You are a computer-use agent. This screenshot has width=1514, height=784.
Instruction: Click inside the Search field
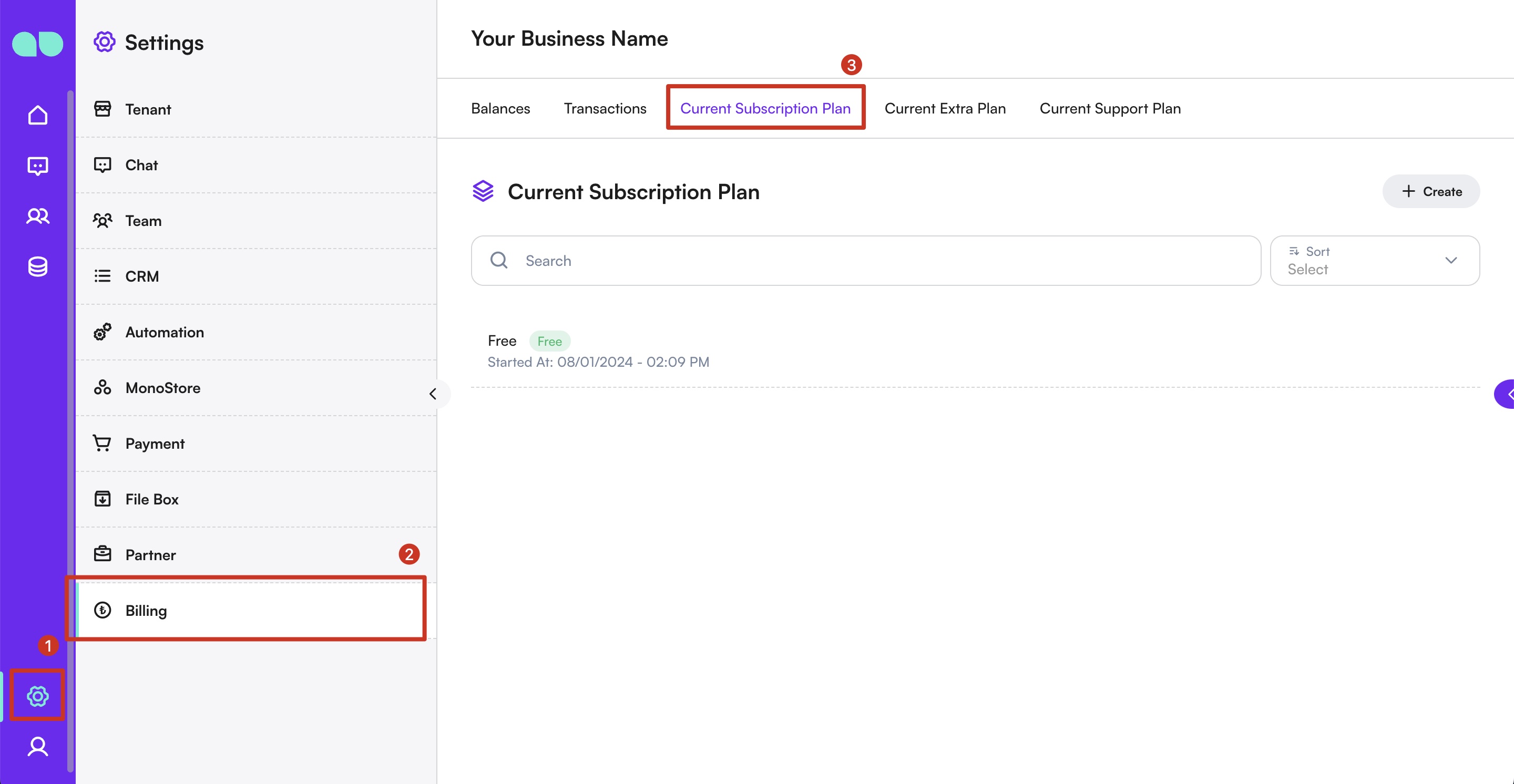click(705, 260)
